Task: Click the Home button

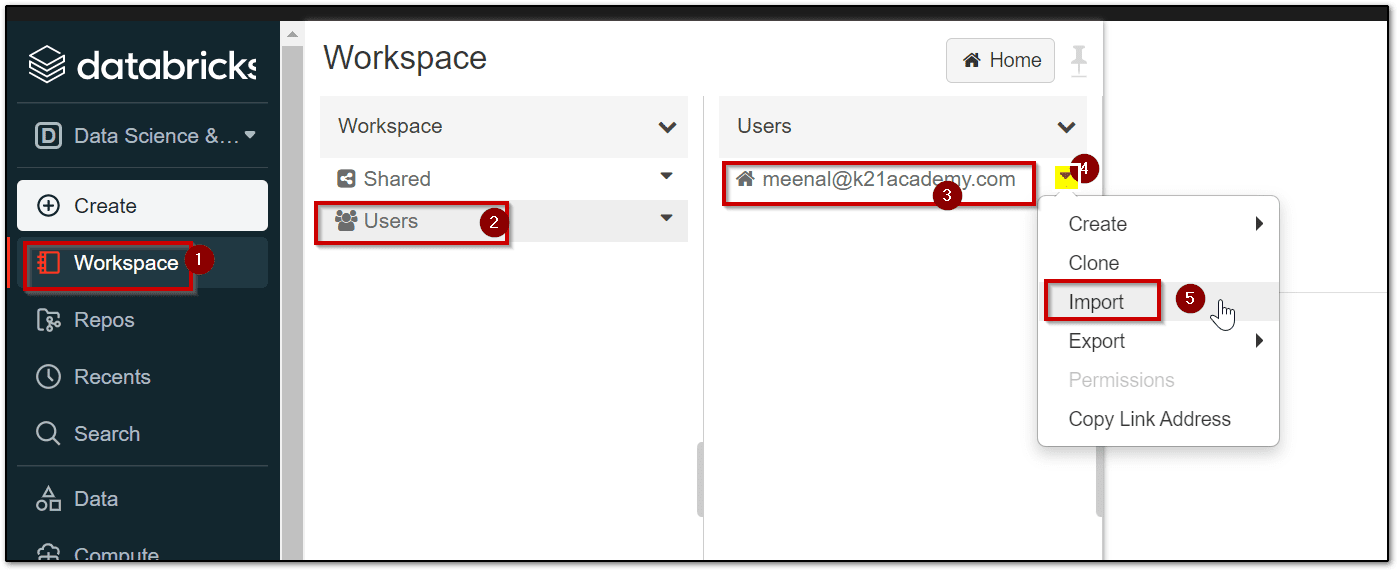Action: [1000, 61]
